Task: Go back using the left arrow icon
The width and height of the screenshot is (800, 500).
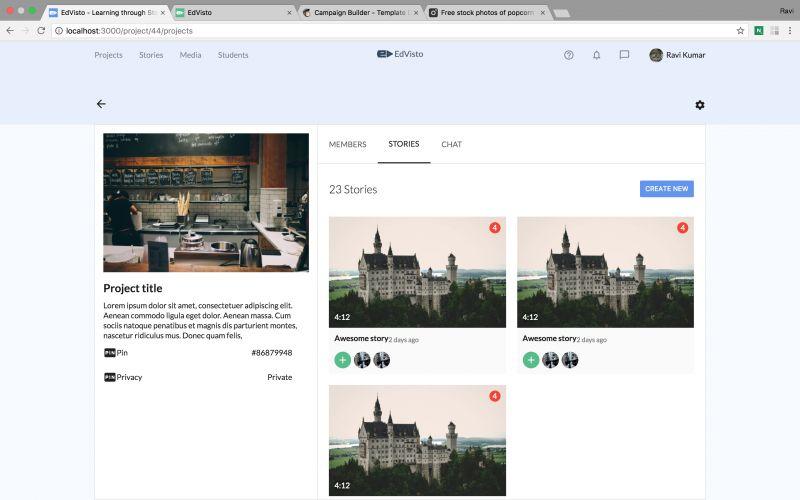Action: click(x=101, y=104)
